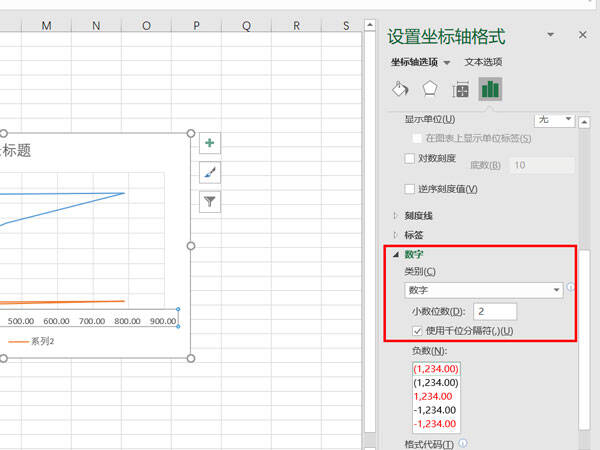This screenshot has width=600, height=450.
Task: Open the Fill & Line paint bucket tab
Action: click(400, 89)
